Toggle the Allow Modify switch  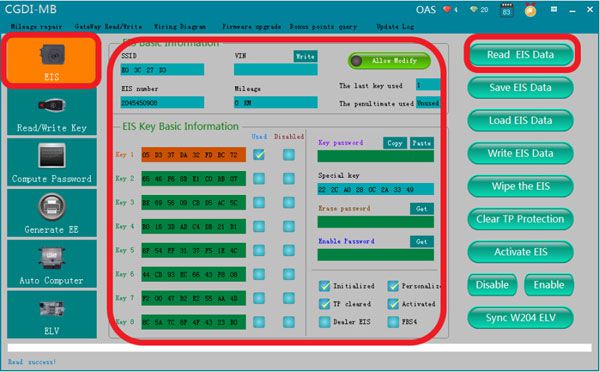pyautogui.click(x=390, y=60)
